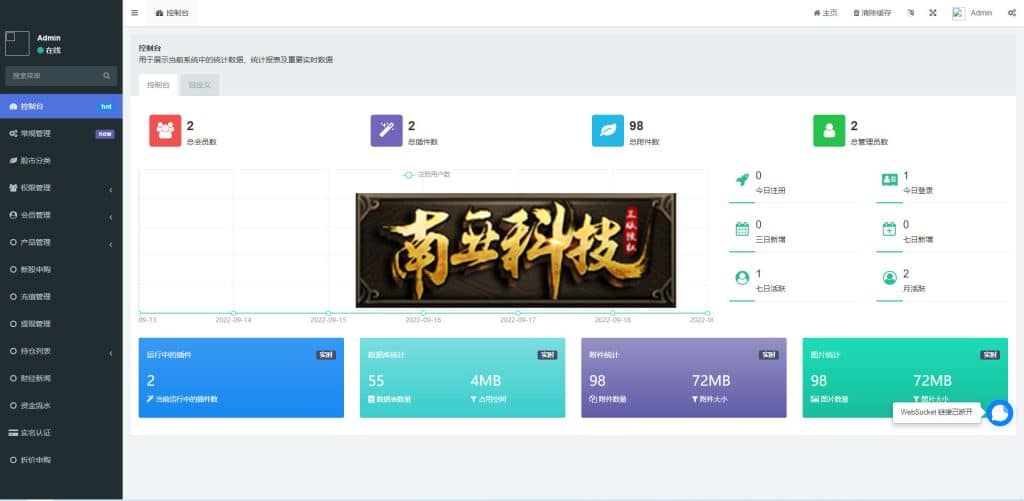Click the user icon for 月活跃

coord(889,278)
